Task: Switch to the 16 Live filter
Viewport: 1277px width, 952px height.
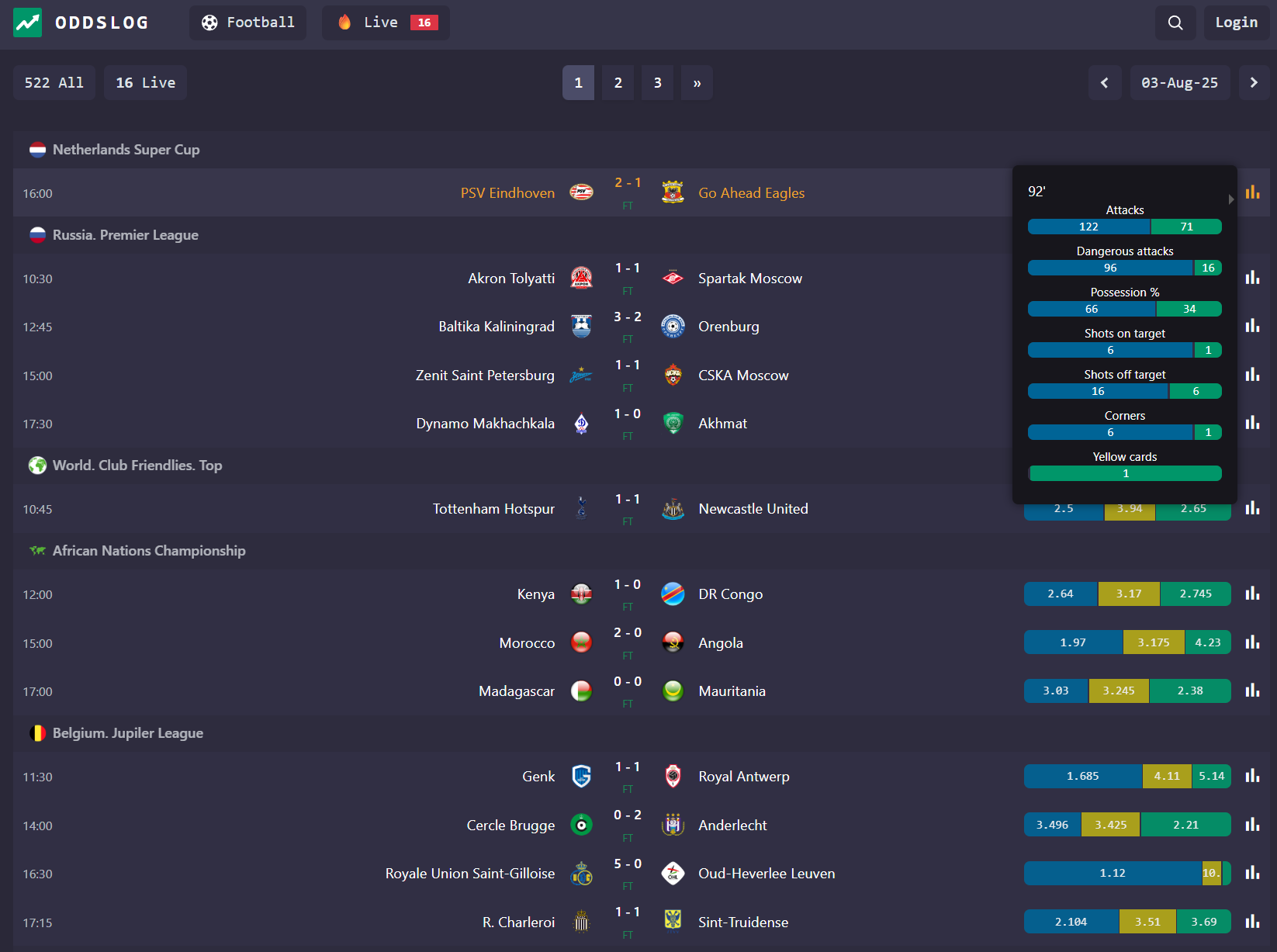Action: 146,82
